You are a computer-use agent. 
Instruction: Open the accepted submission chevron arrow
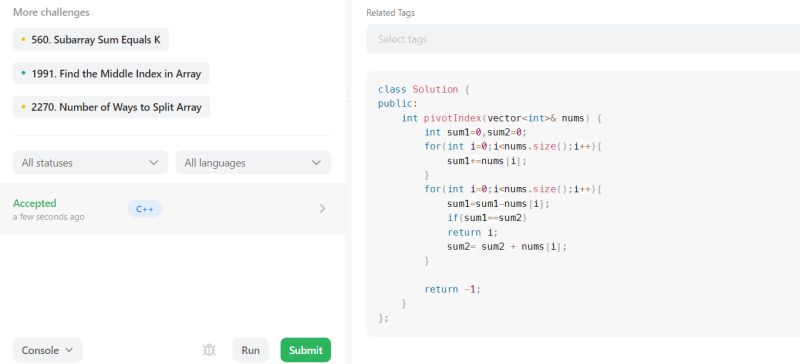tap(322, 208)
